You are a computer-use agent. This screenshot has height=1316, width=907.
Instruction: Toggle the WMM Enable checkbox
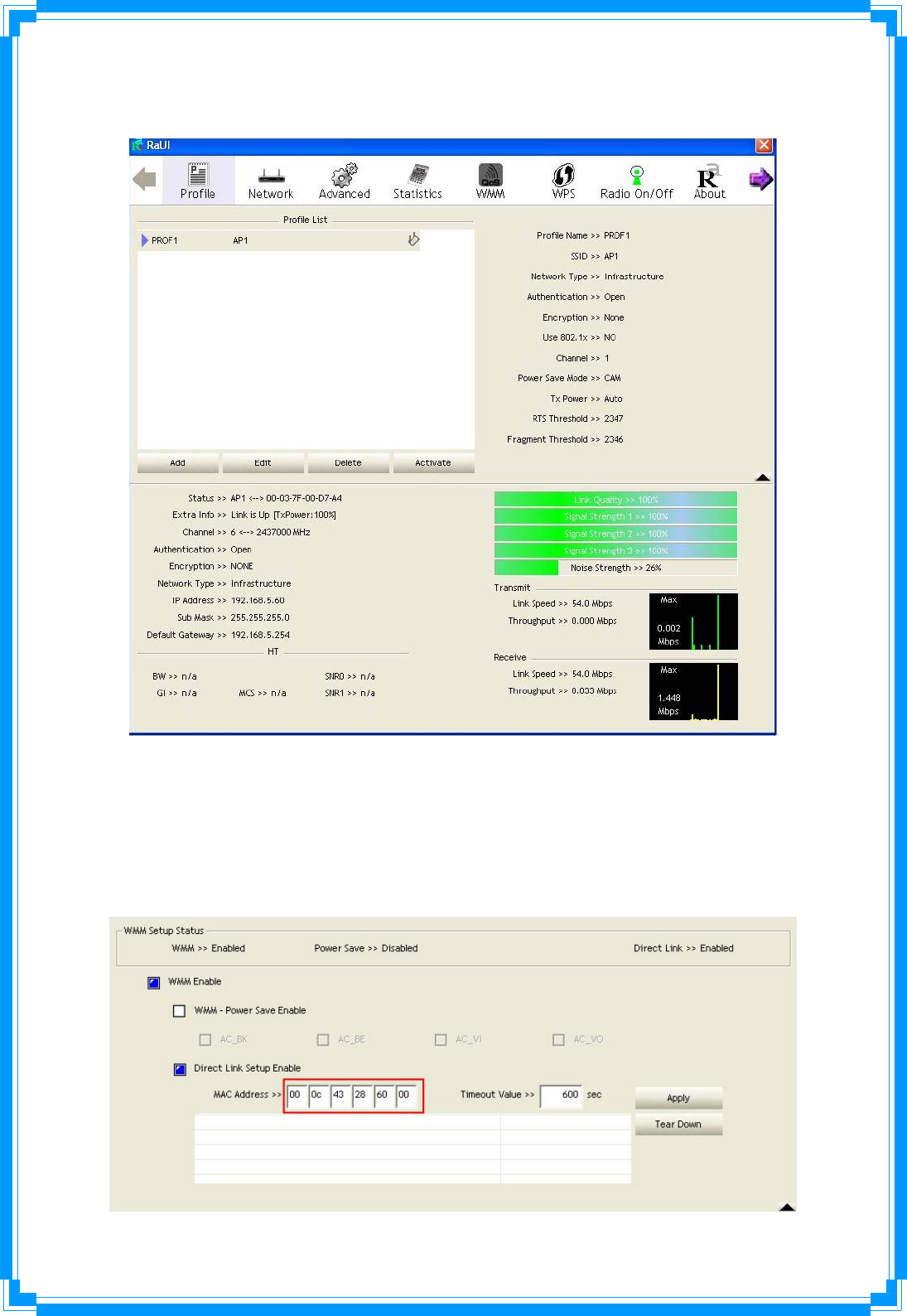pyautogui.click(x=154, y=982)
